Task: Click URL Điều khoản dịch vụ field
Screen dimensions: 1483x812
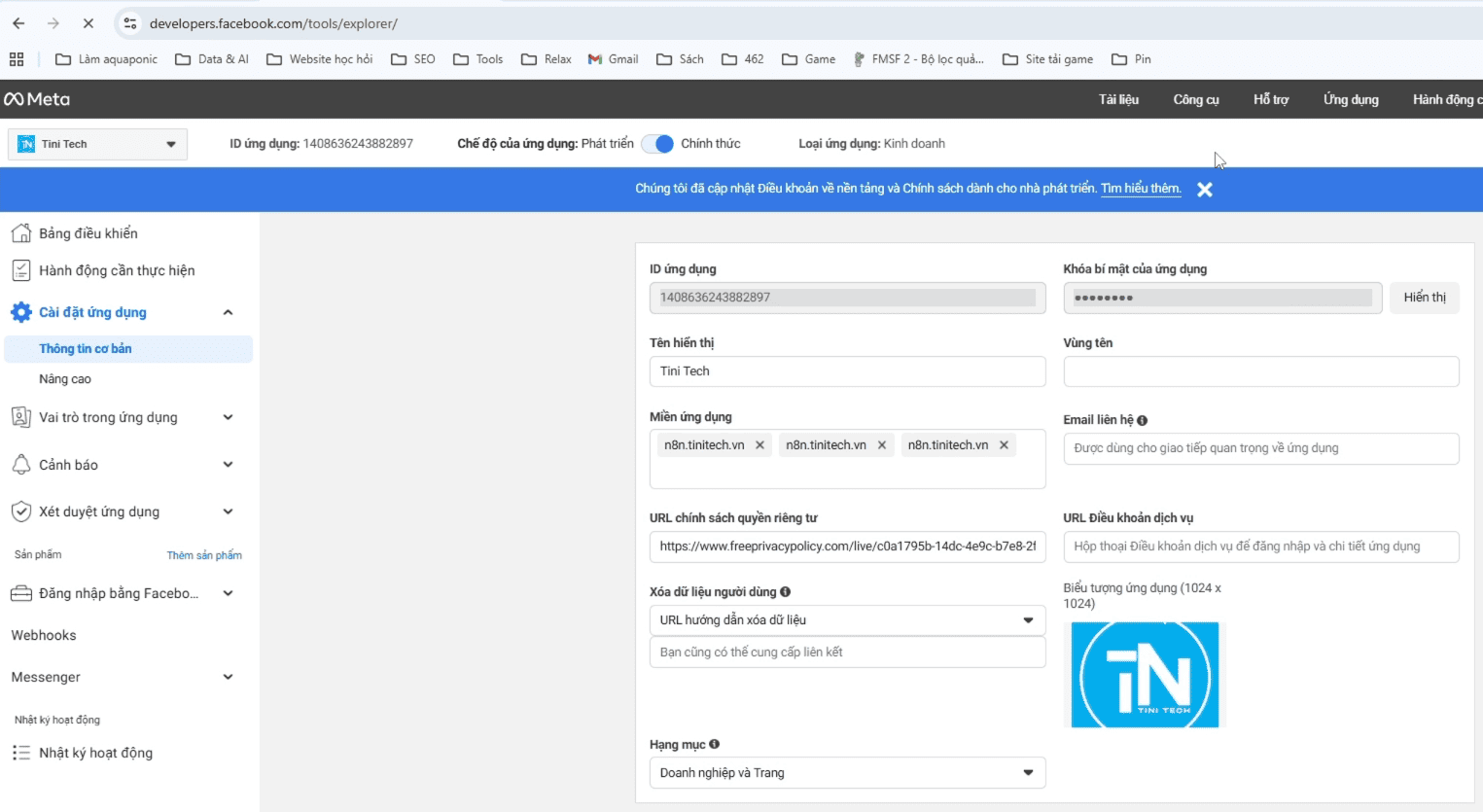Action: click(1261, 547)
